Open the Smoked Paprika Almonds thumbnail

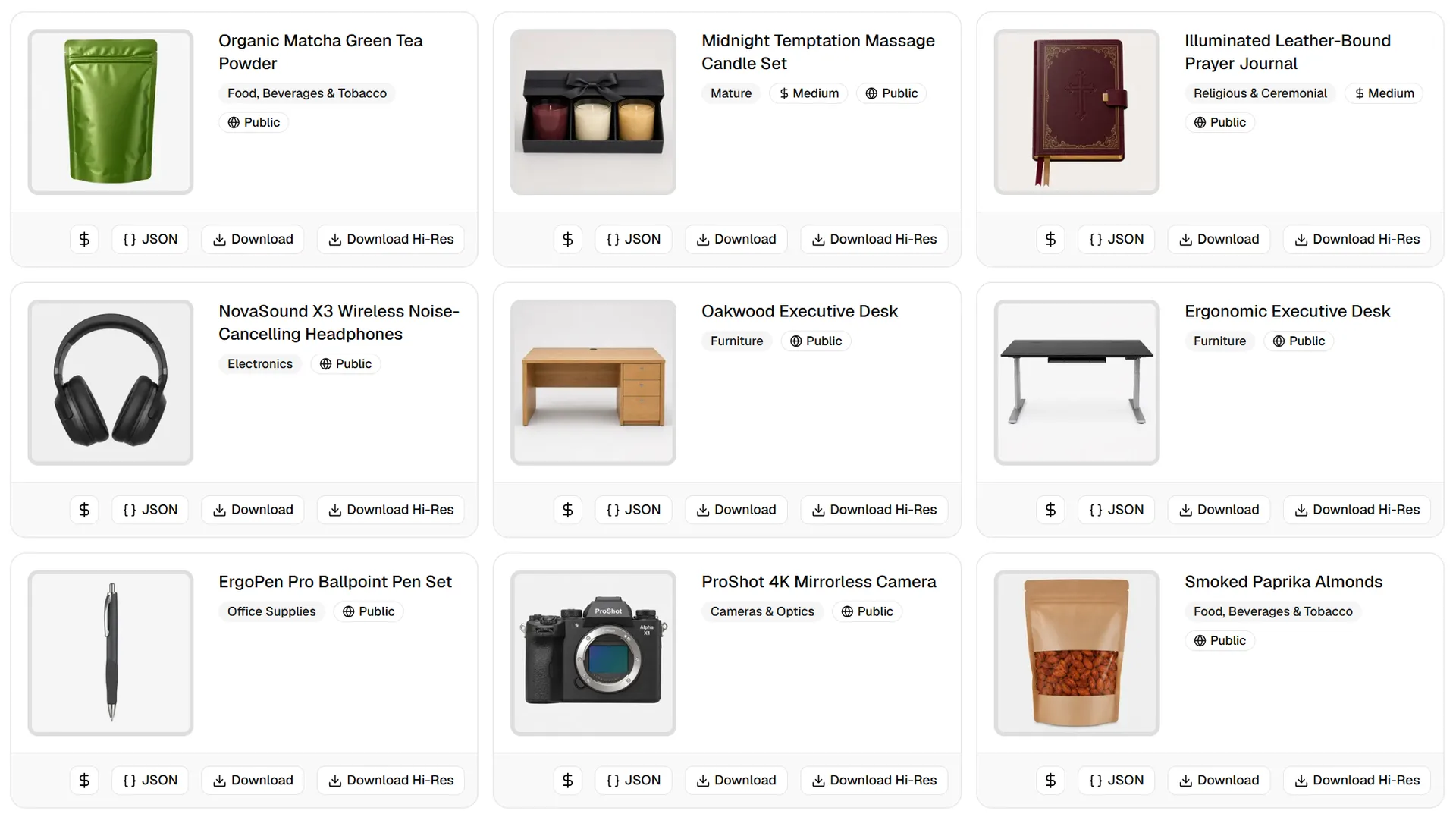pos(1077,653)
